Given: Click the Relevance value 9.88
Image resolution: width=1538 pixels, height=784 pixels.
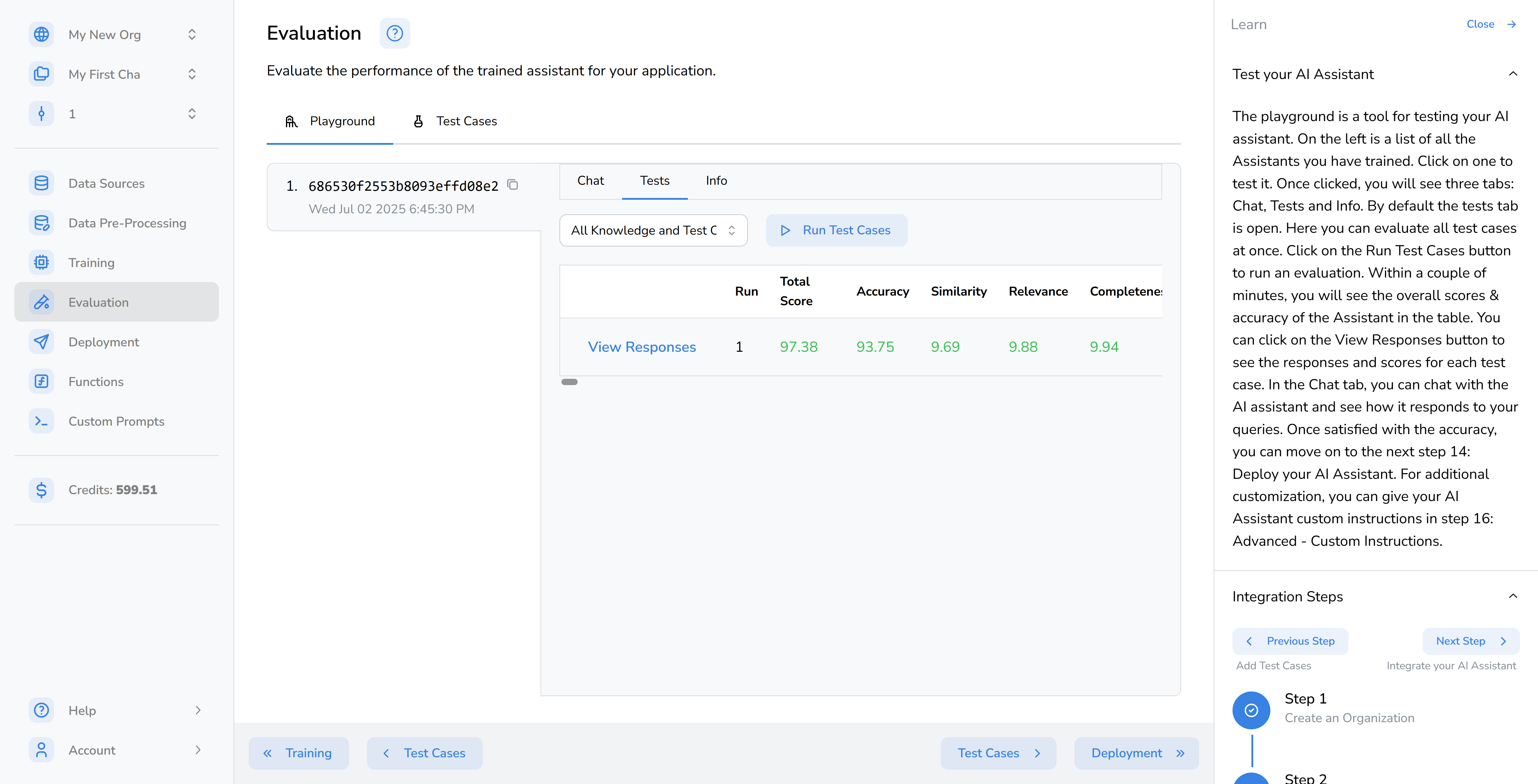Looking at the screenshot, I should [x=1023, y=347].
